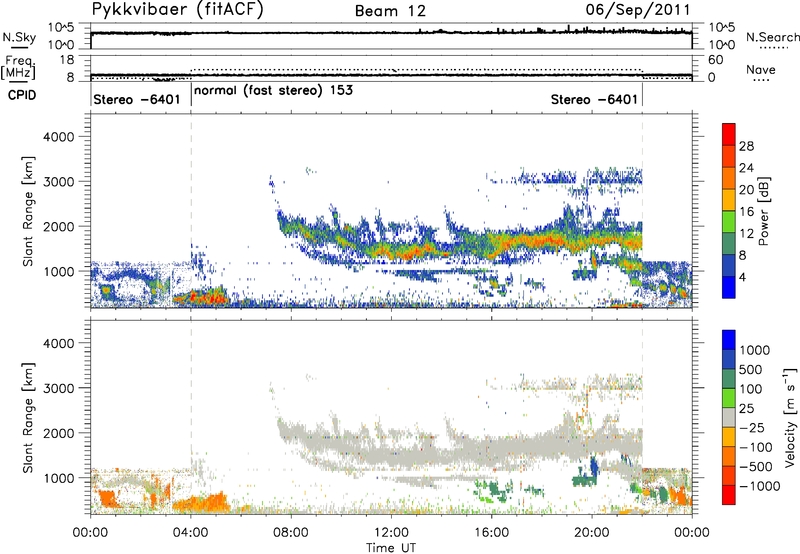Click the 'CPID' label
The height and width of the screenshot is (554, 800).
[22, 95]
